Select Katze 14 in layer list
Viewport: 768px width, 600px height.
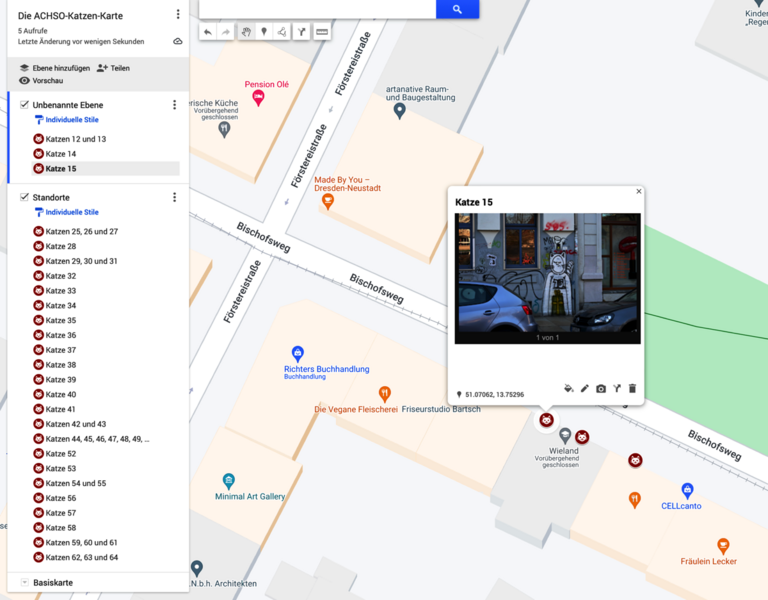coord(60,154)
